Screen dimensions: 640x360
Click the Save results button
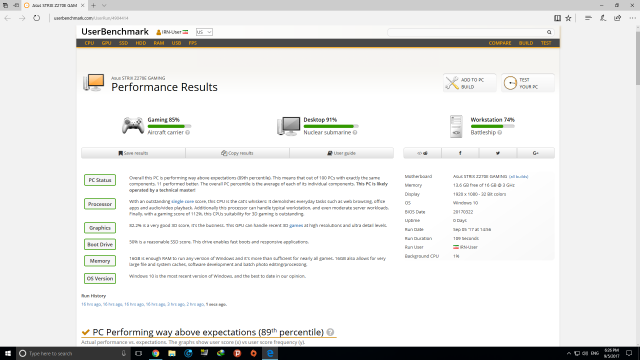[x=133, y=153]
